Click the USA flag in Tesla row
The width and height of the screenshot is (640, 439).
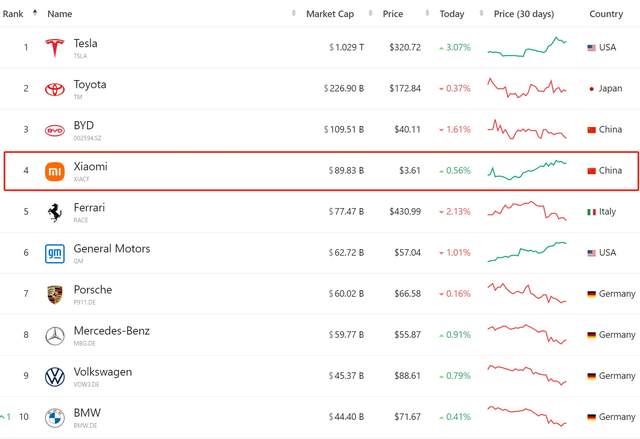coord(591,48)
